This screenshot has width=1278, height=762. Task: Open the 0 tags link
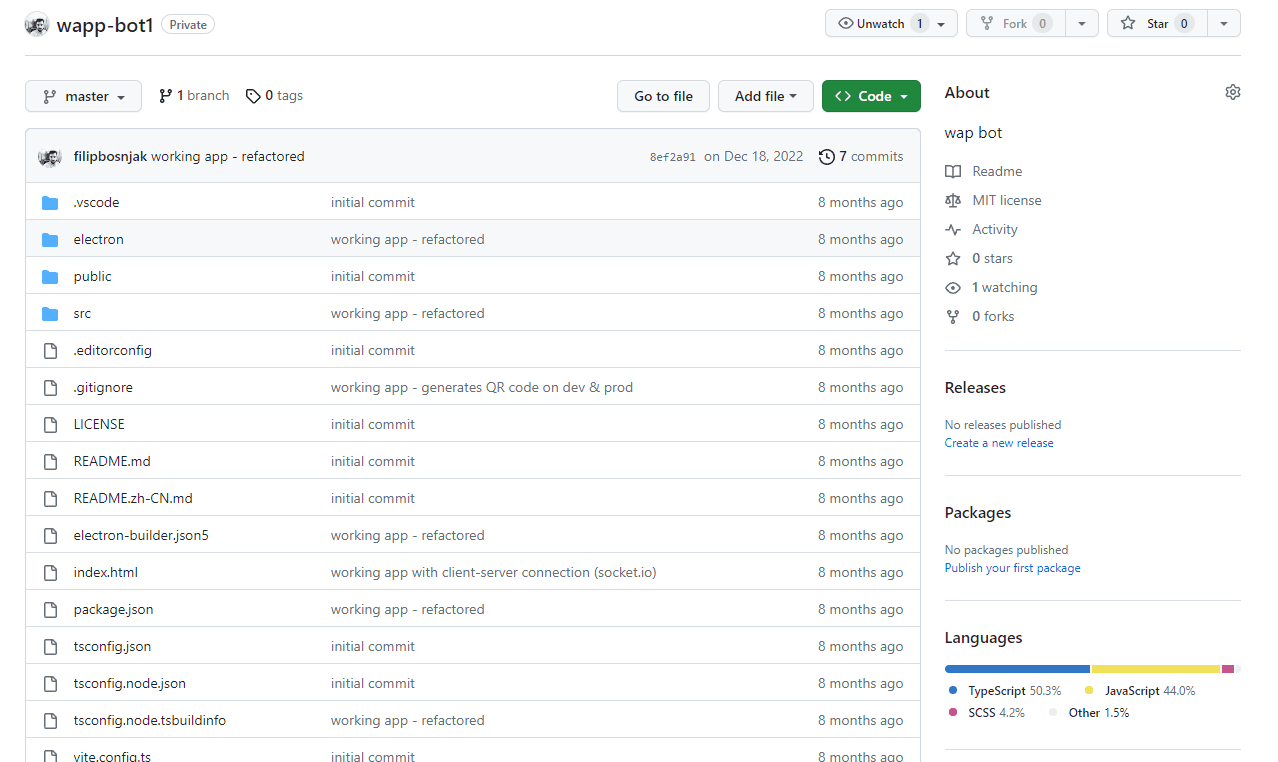[x=274, y=96]
